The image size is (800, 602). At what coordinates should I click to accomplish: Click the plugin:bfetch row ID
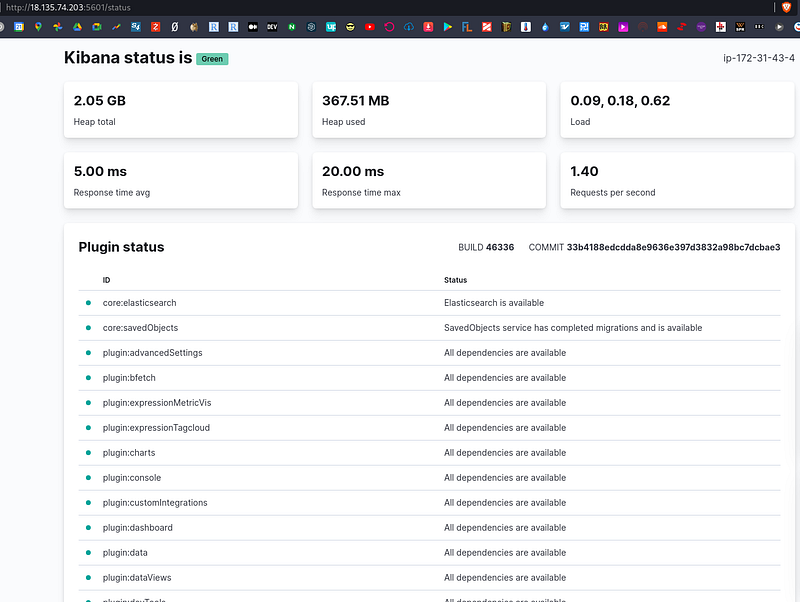[129, 378]
